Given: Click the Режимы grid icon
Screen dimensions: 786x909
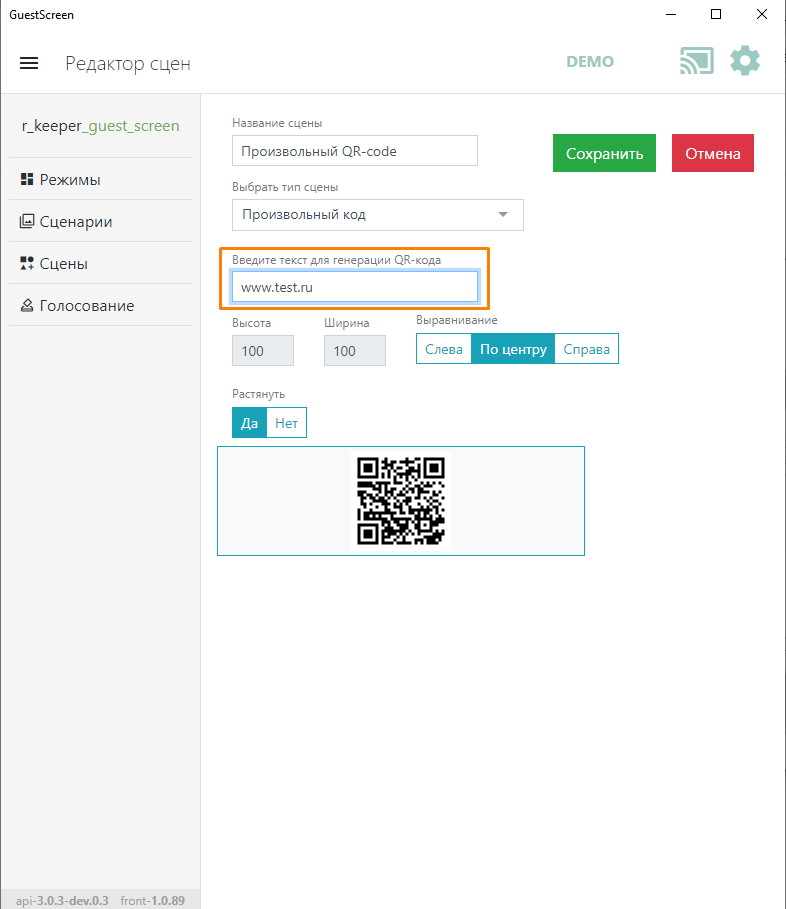Looking at the screenshot, I should tap(27, 180).
